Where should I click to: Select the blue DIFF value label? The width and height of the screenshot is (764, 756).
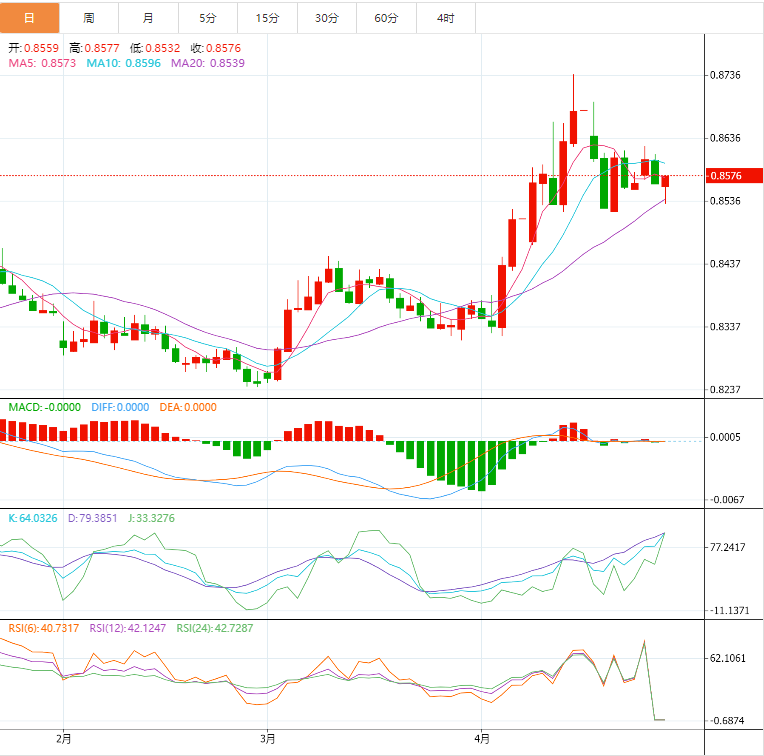(119, 407)
